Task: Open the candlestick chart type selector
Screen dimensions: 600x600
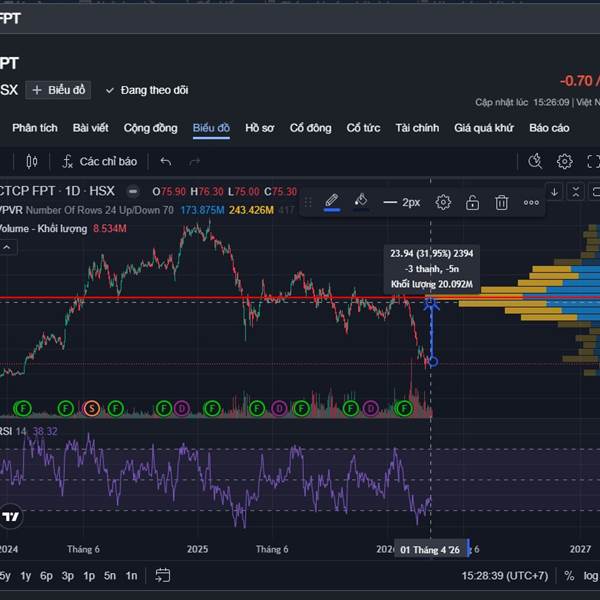Action: (32, 161)
